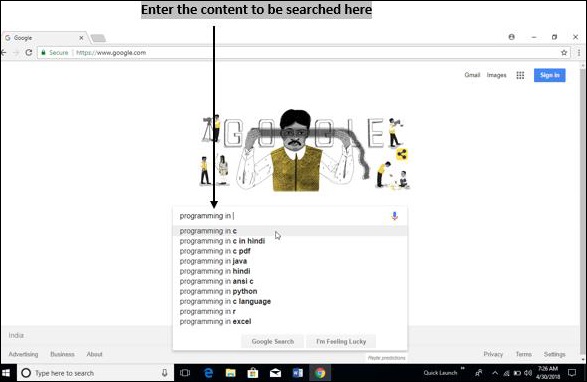
Task: Open the Business footer link
Action: coord(62,354)
